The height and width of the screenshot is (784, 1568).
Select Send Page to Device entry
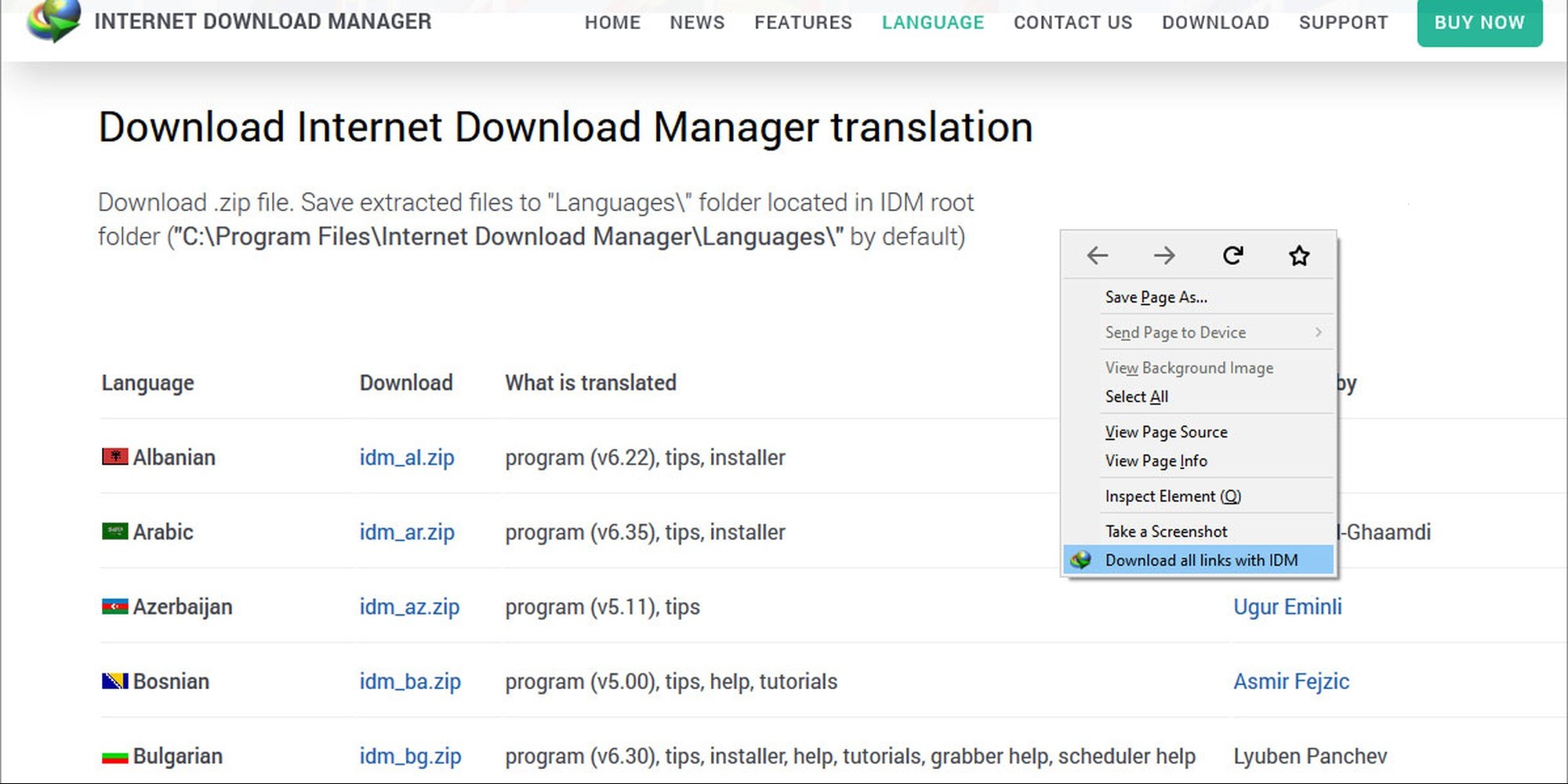pyautogui.click(x=1199, y=332)
